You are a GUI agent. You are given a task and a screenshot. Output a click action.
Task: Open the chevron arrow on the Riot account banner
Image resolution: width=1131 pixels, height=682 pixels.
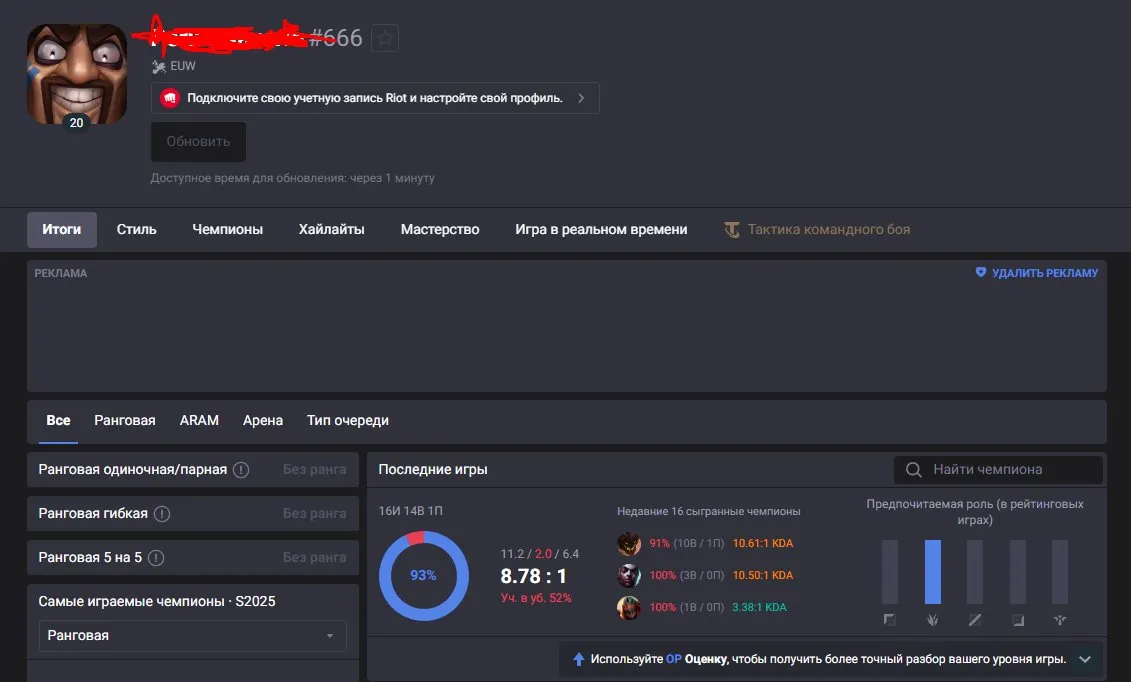pos(581,98)
